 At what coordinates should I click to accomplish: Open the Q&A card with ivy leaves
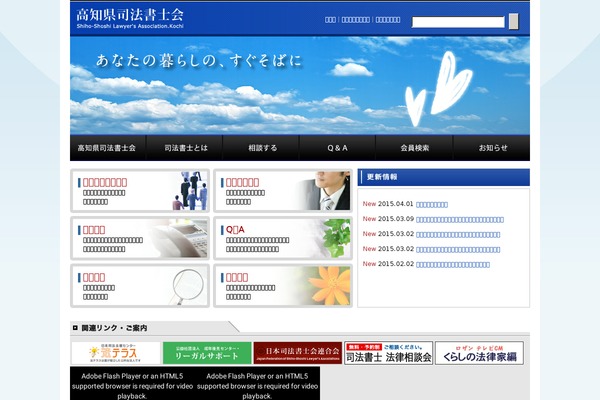283,238
